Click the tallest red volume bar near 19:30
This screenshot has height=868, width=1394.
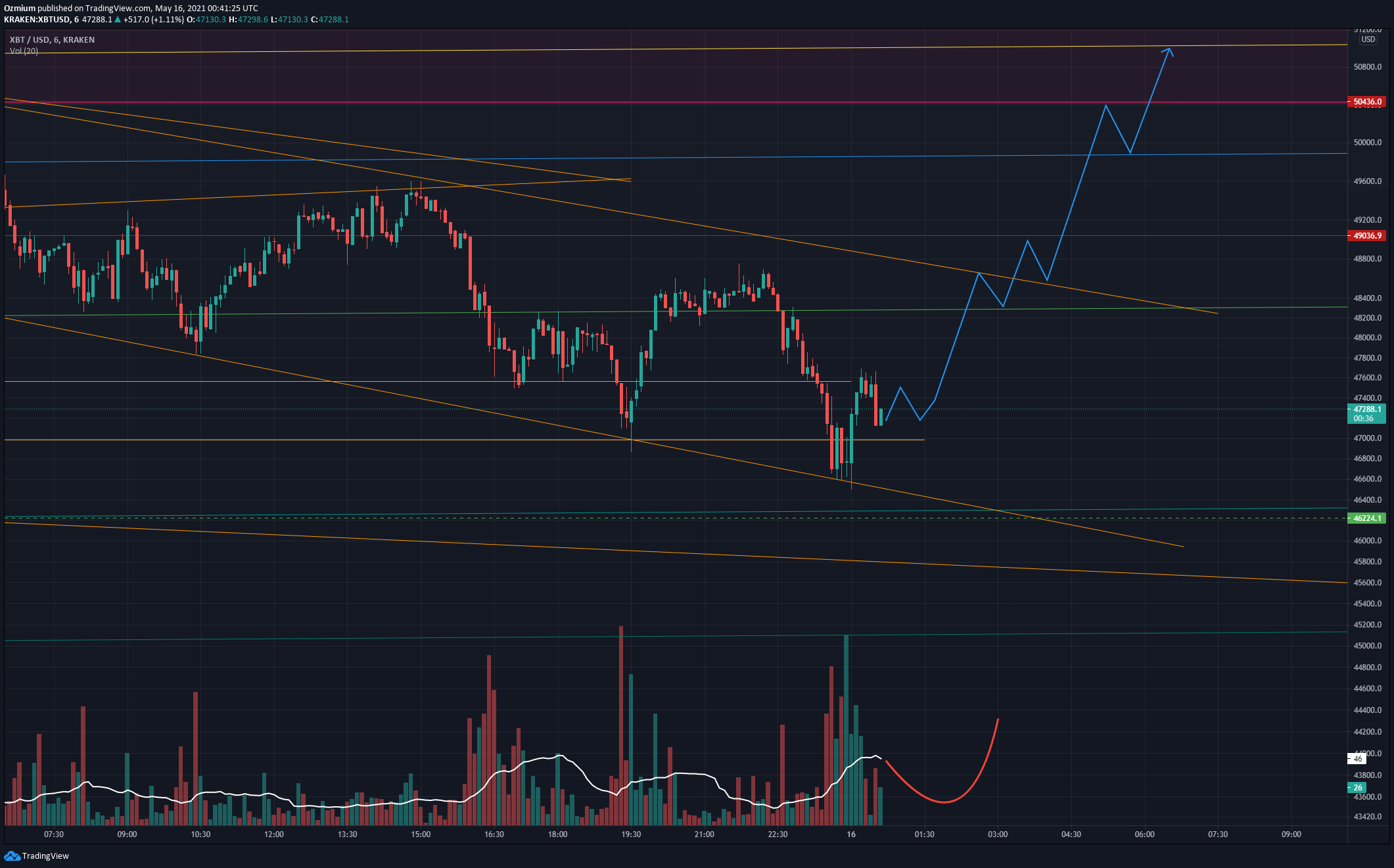coord(620,725)
